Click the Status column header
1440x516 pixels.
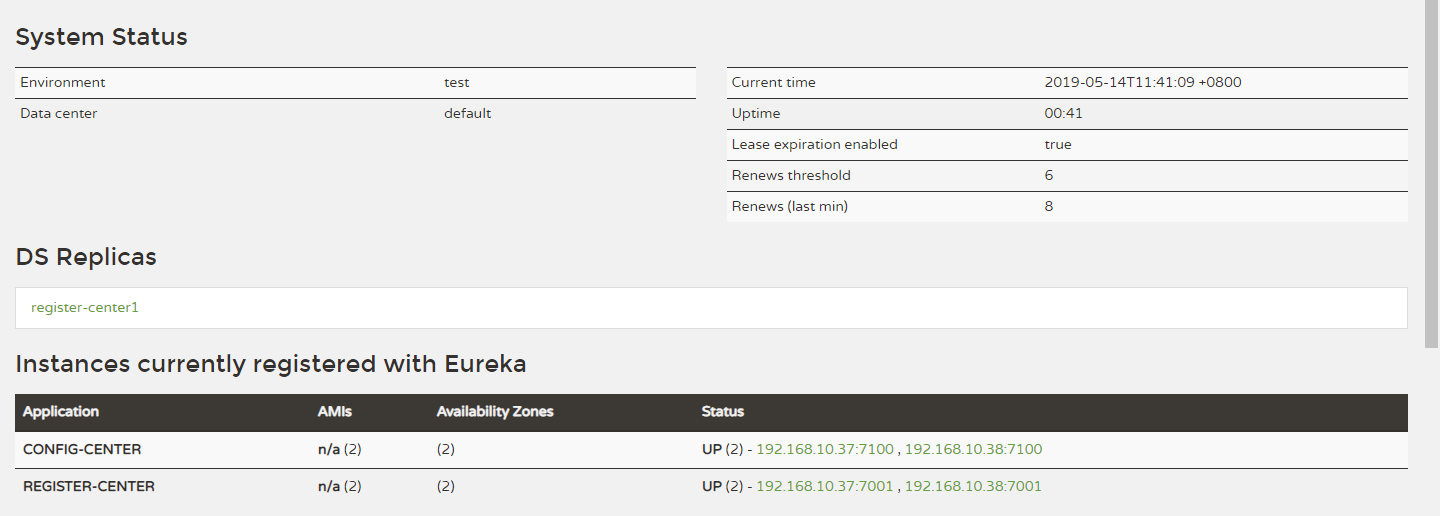[x=722, y=412]
